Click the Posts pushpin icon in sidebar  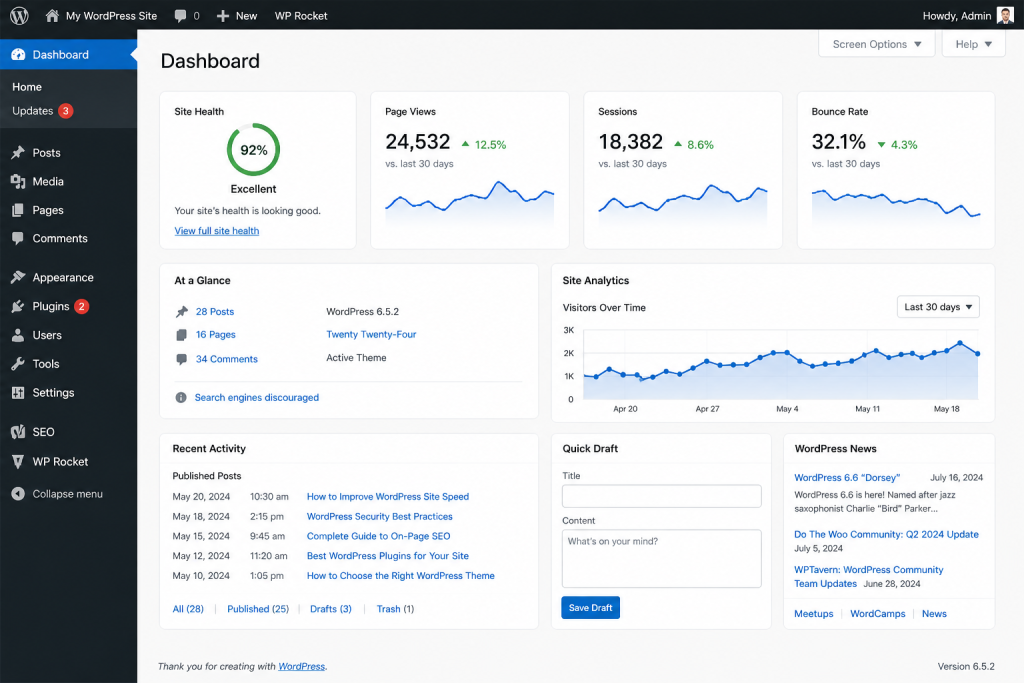click(x=18, y=153)
